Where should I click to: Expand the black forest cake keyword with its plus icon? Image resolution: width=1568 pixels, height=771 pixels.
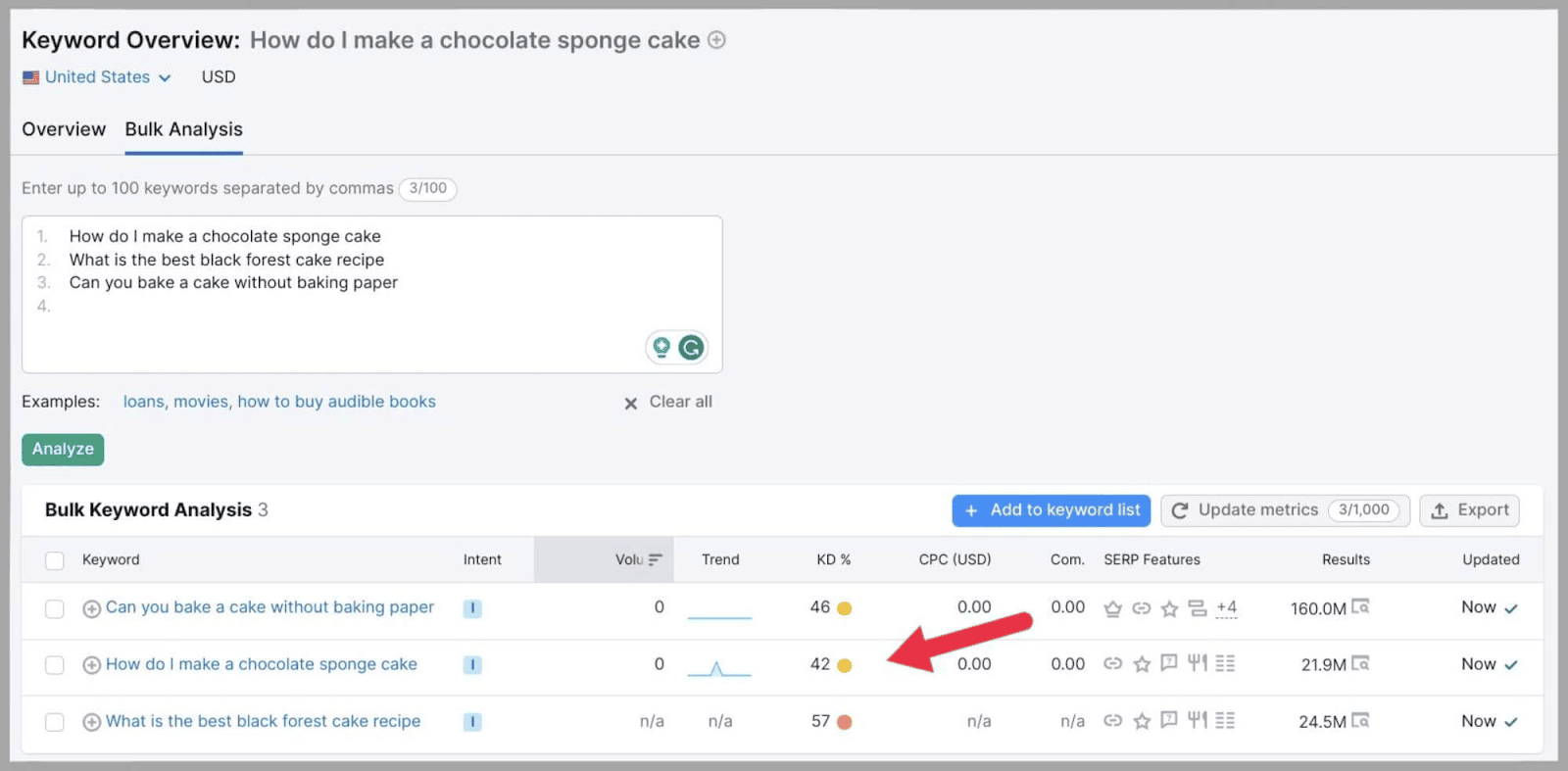point(91,721)
